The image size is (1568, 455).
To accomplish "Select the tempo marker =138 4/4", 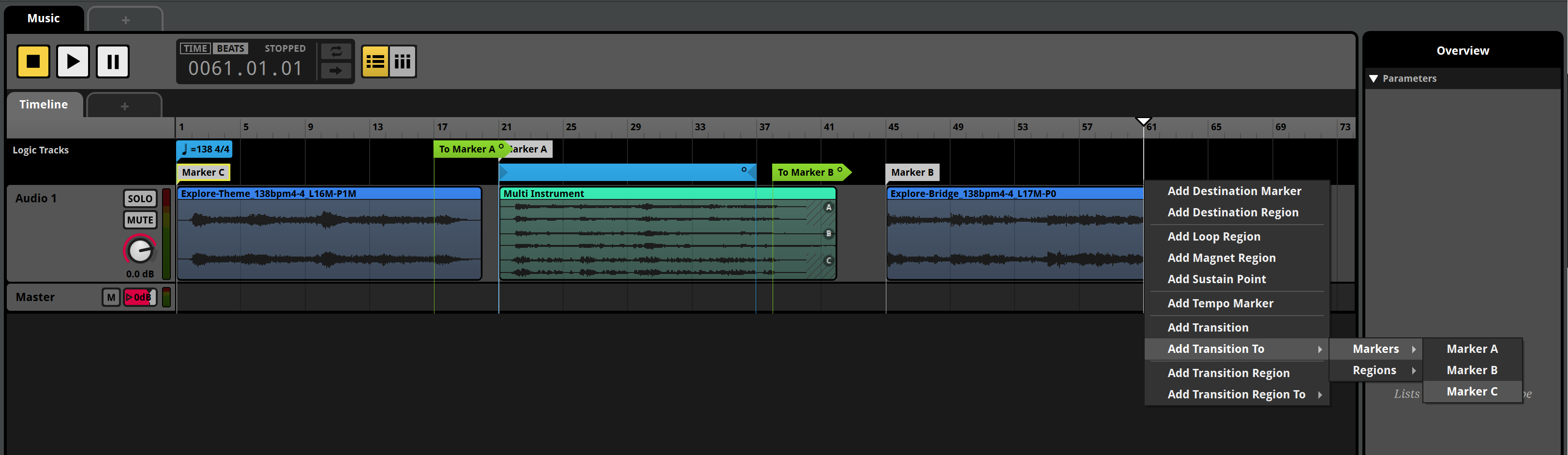I will click(205, 149).
